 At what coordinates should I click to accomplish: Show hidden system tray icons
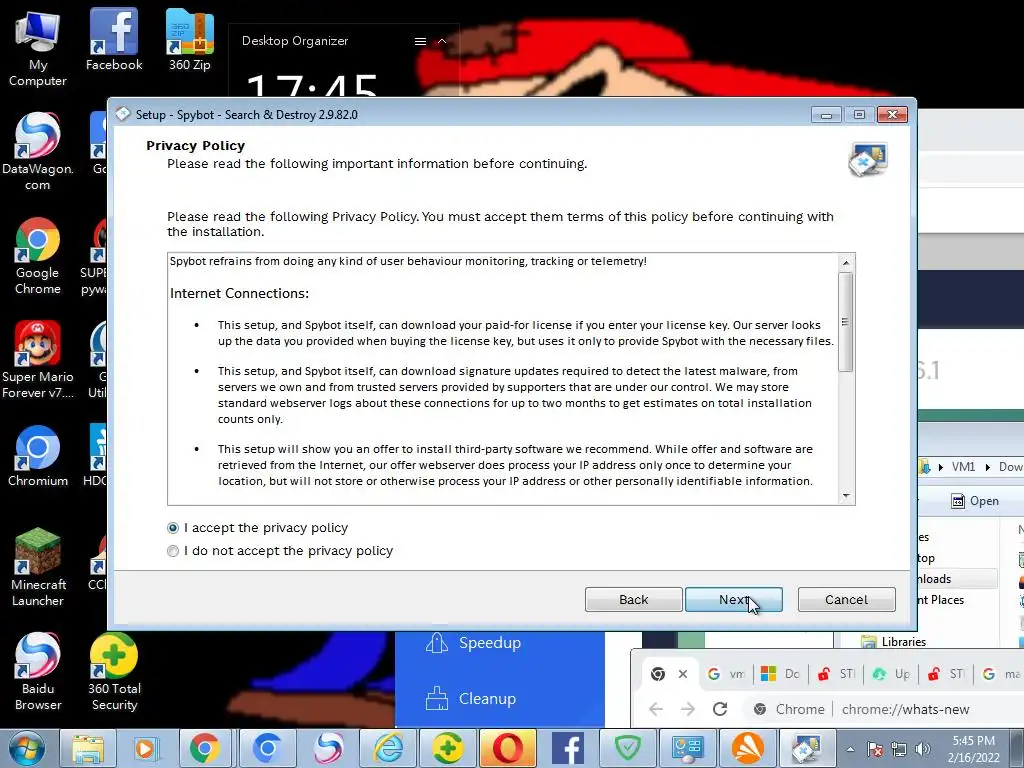coord(850,749)
